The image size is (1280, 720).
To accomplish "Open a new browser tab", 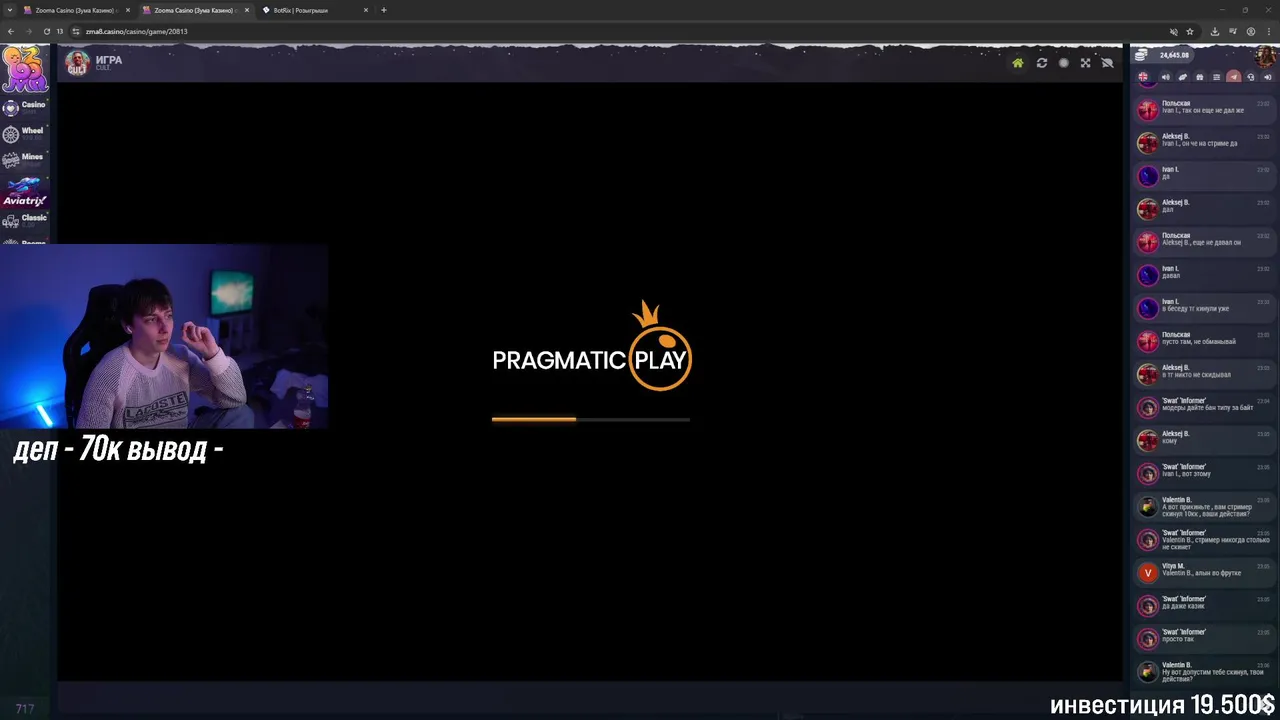I will pyautogui.click(x=384, y=10).
